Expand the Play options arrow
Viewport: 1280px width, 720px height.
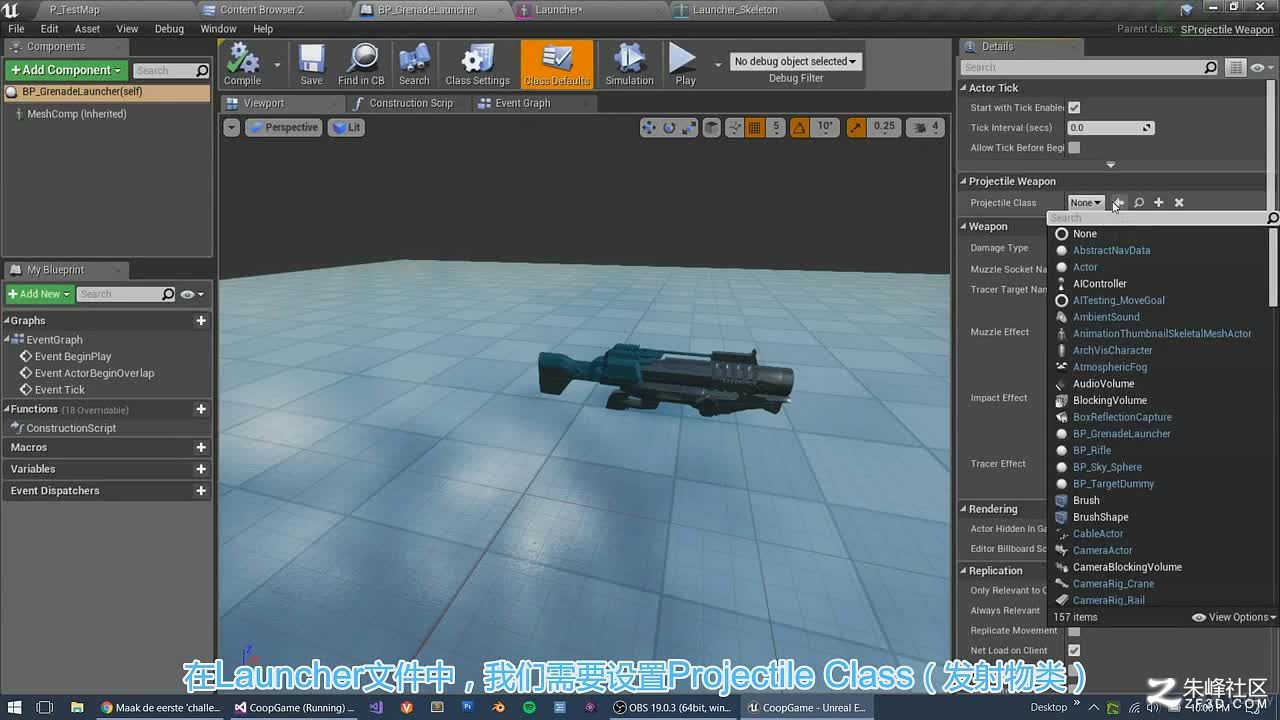[x=718, y=65]
